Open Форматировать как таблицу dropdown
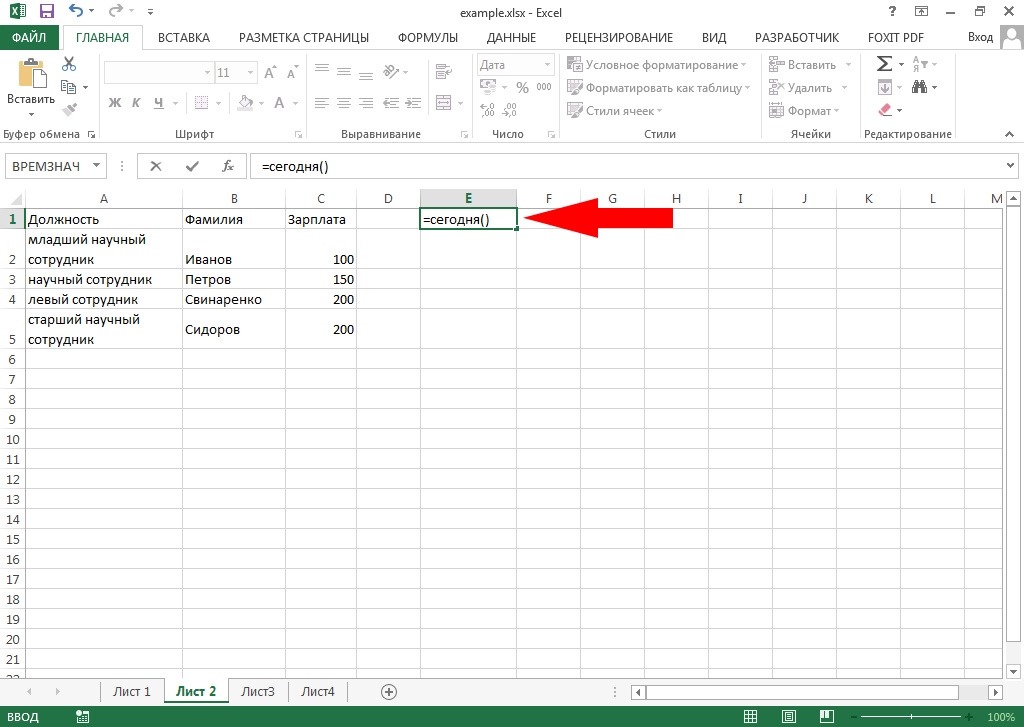The width and height of the screenshot is (1024, 727). 659,88
